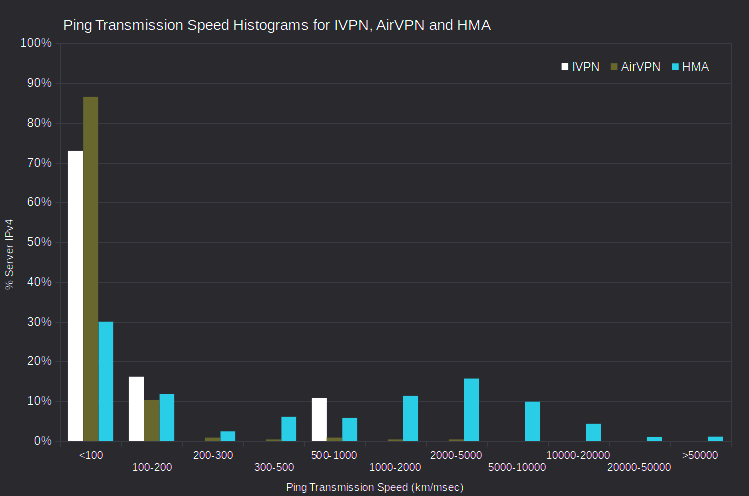749x496 pixels.
Task: Click the cyan HMA legend swatch
Action: [675, 67]
